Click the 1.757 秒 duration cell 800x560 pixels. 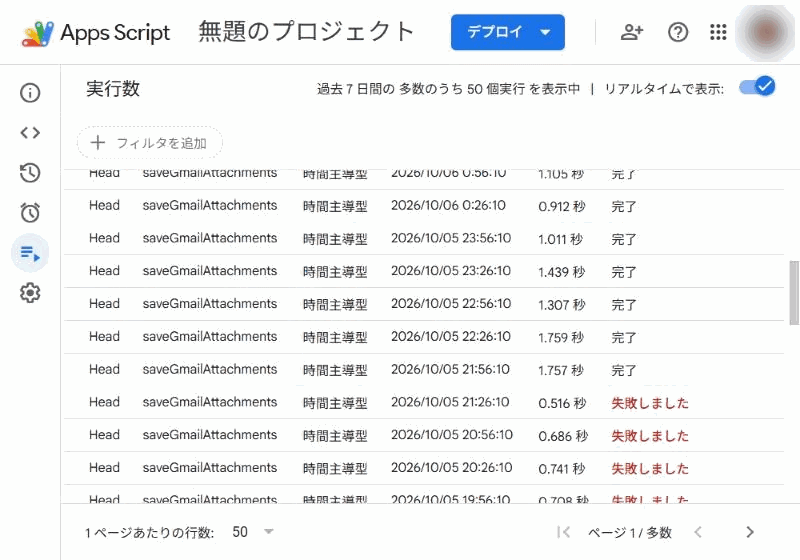(561, 370)
